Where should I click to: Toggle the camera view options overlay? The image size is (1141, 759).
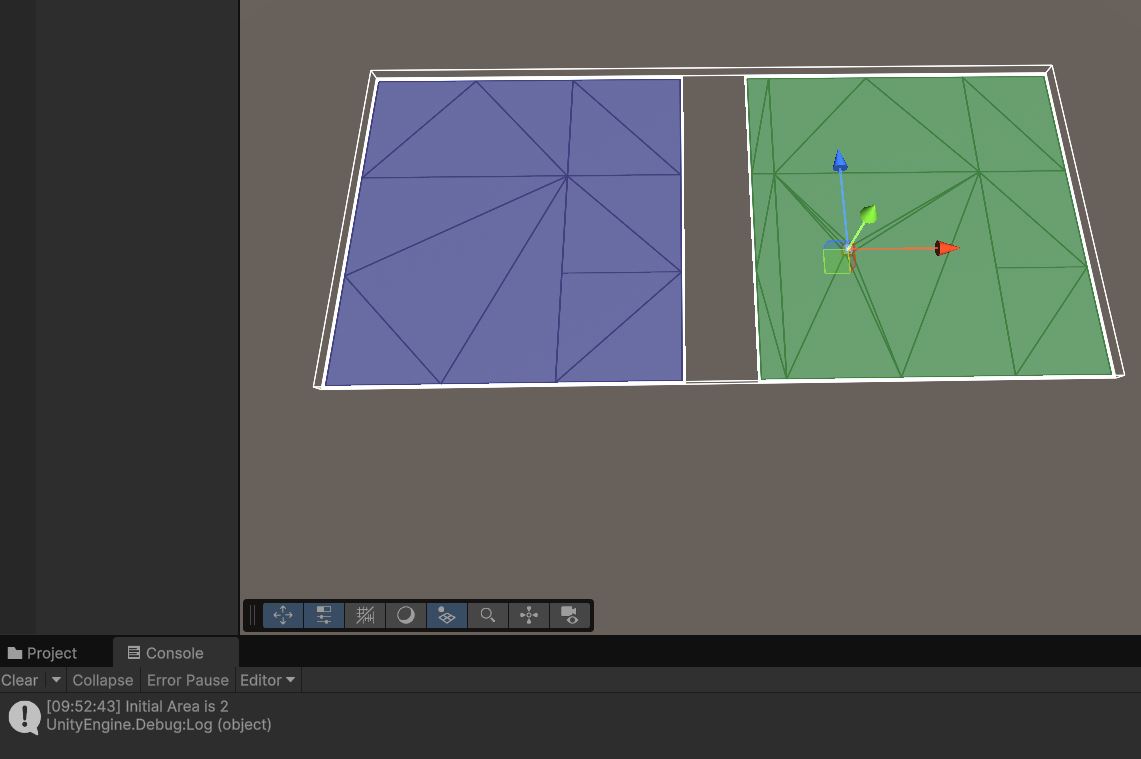pos(569,616)
